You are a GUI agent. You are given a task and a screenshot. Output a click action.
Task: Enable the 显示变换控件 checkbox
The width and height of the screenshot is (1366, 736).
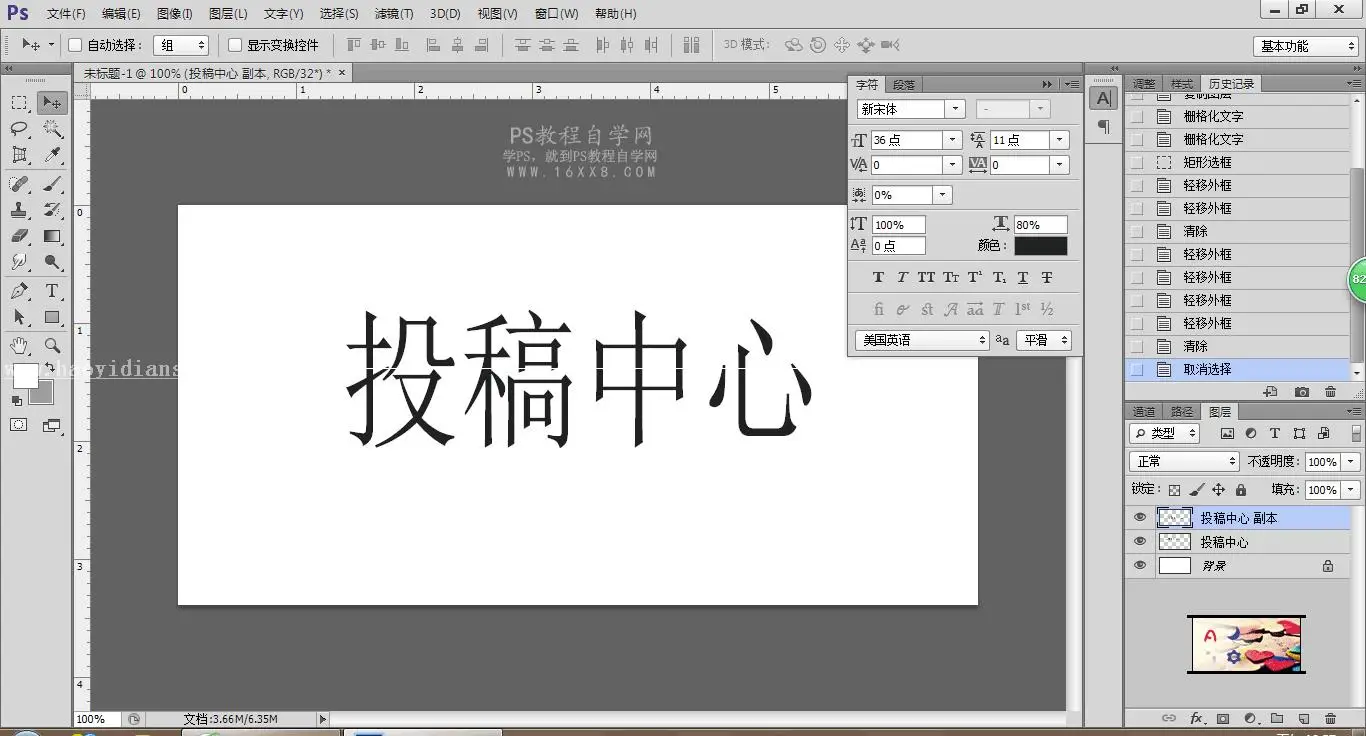pos(235,45)
